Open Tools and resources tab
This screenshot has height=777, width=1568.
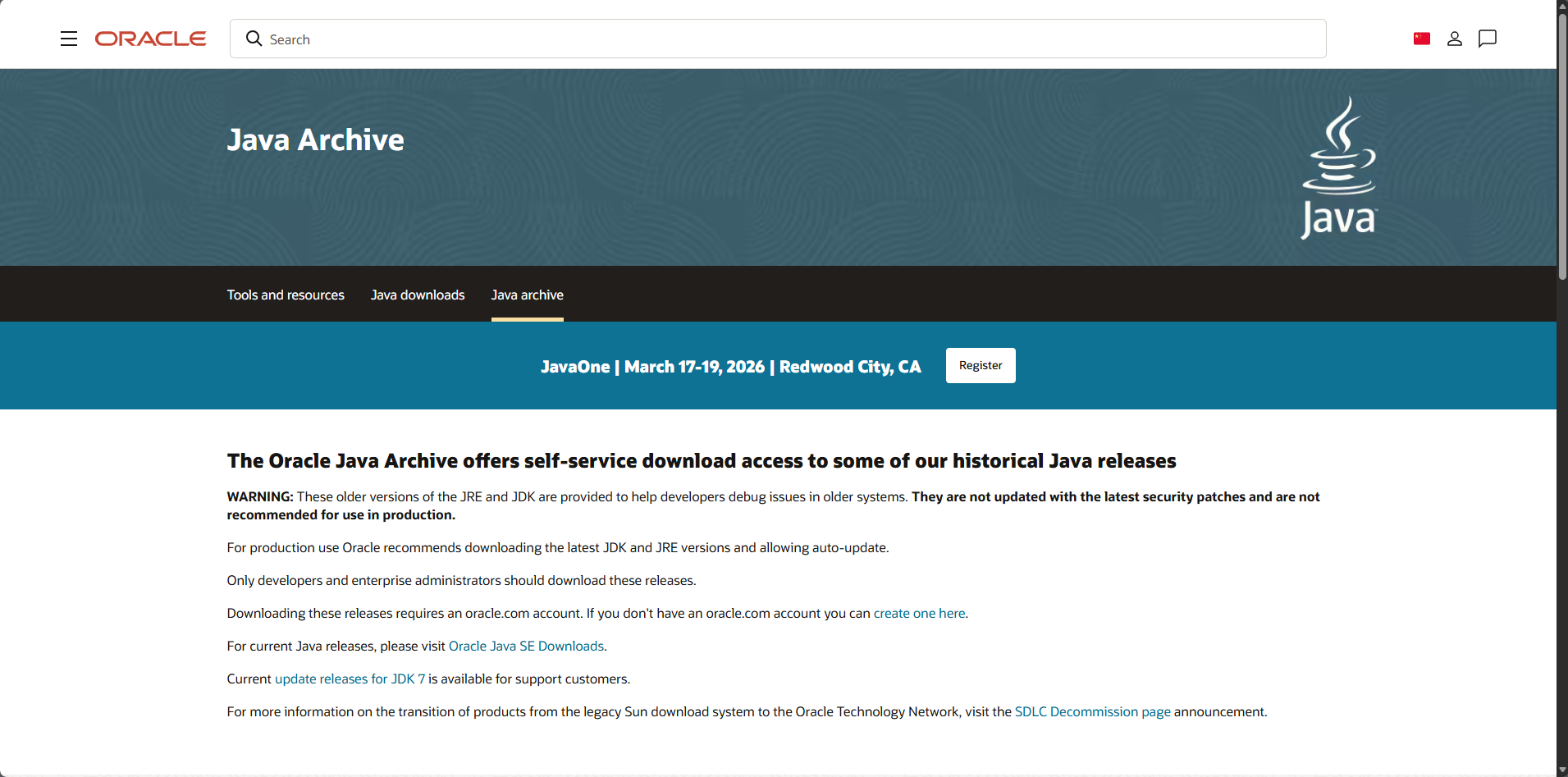point(286,295)
